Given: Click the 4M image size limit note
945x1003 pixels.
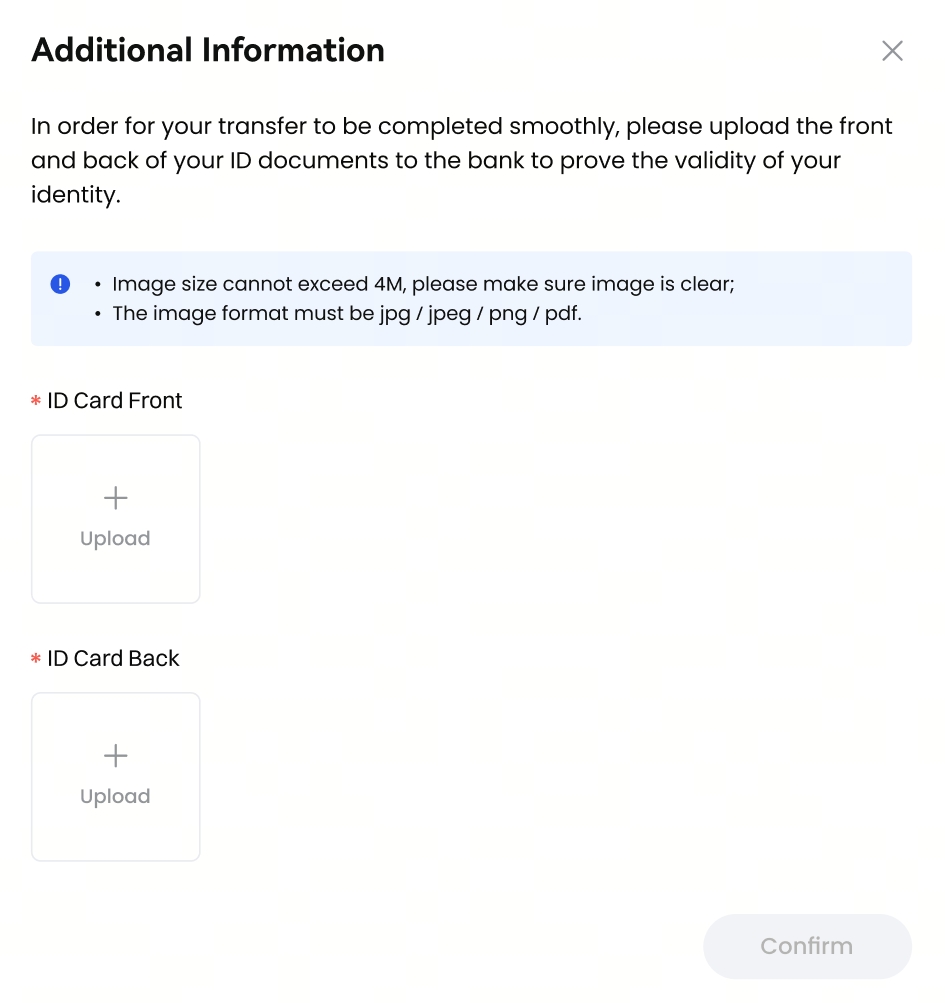Looking at the screenshot, I should coord(424,284).
